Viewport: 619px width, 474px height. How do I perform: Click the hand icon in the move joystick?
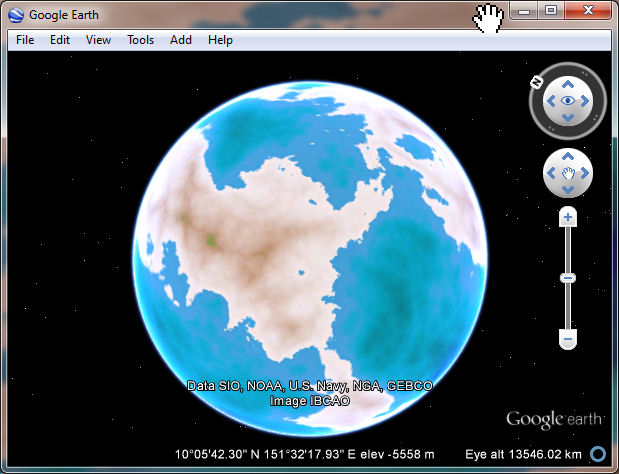point(568,173)
